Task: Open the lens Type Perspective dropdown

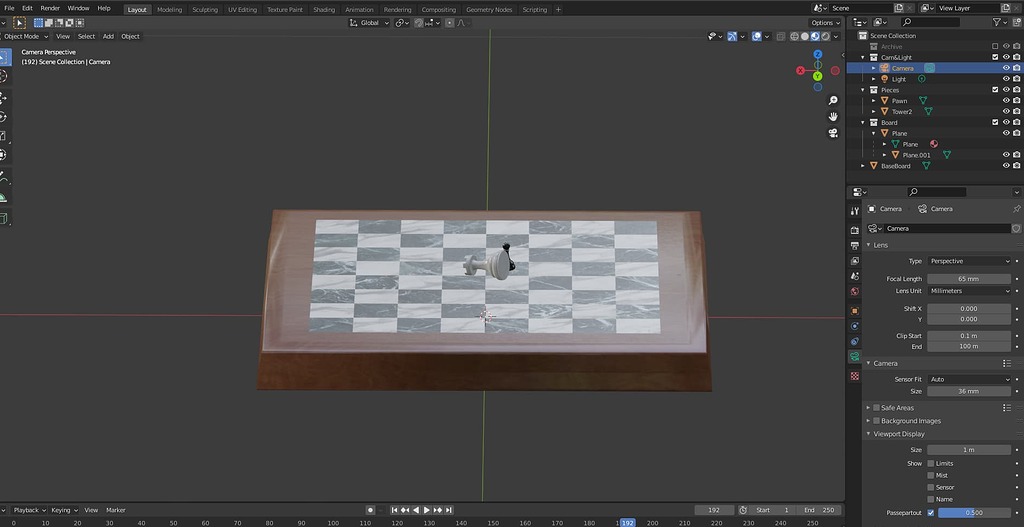Action: point(969,261)
